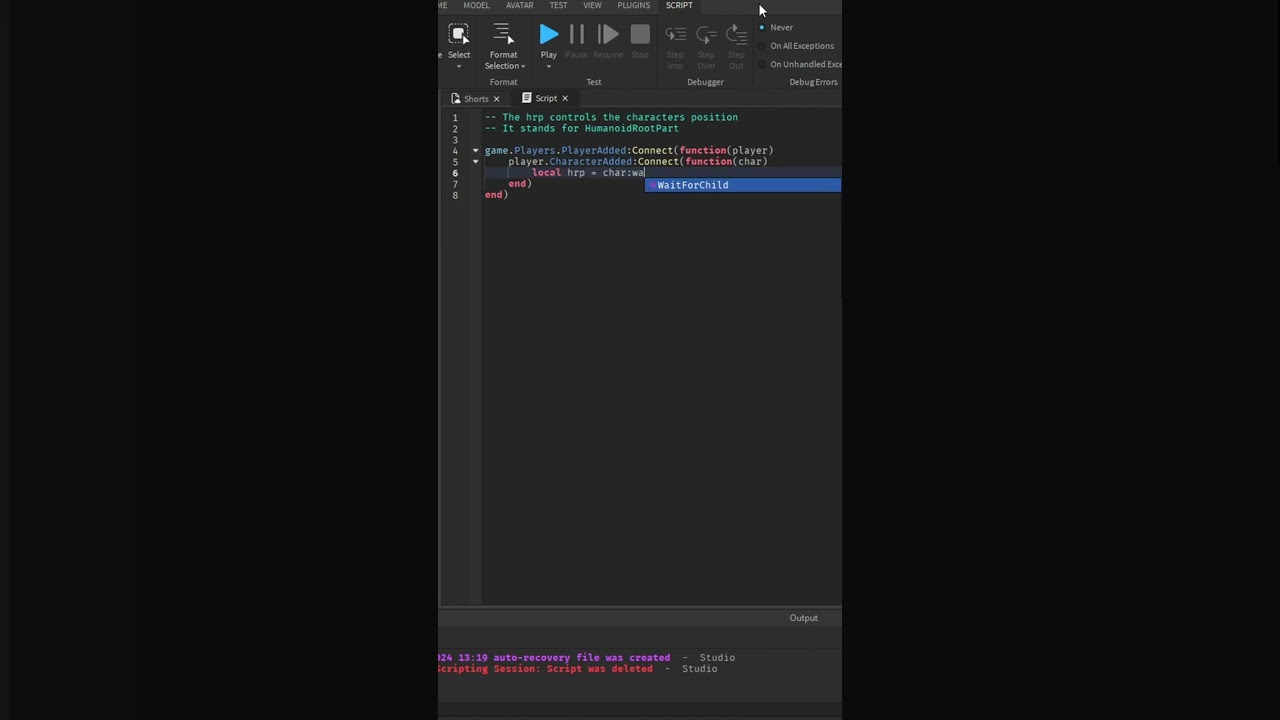Open the dropdown arrow under Play

tap(549, 66)
